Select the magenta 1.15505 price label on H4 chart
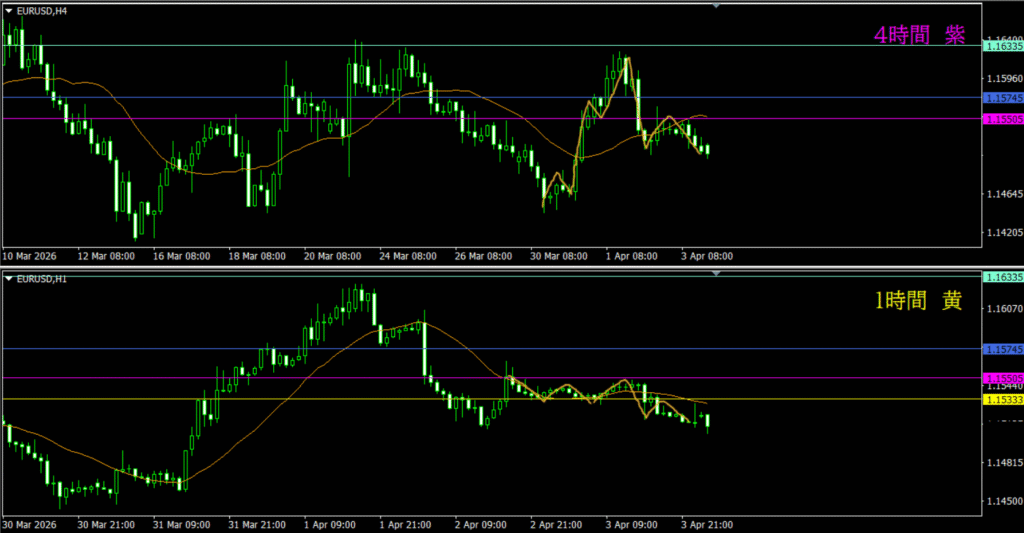This screenshot has height=533, width=1024. [1003, 118]
